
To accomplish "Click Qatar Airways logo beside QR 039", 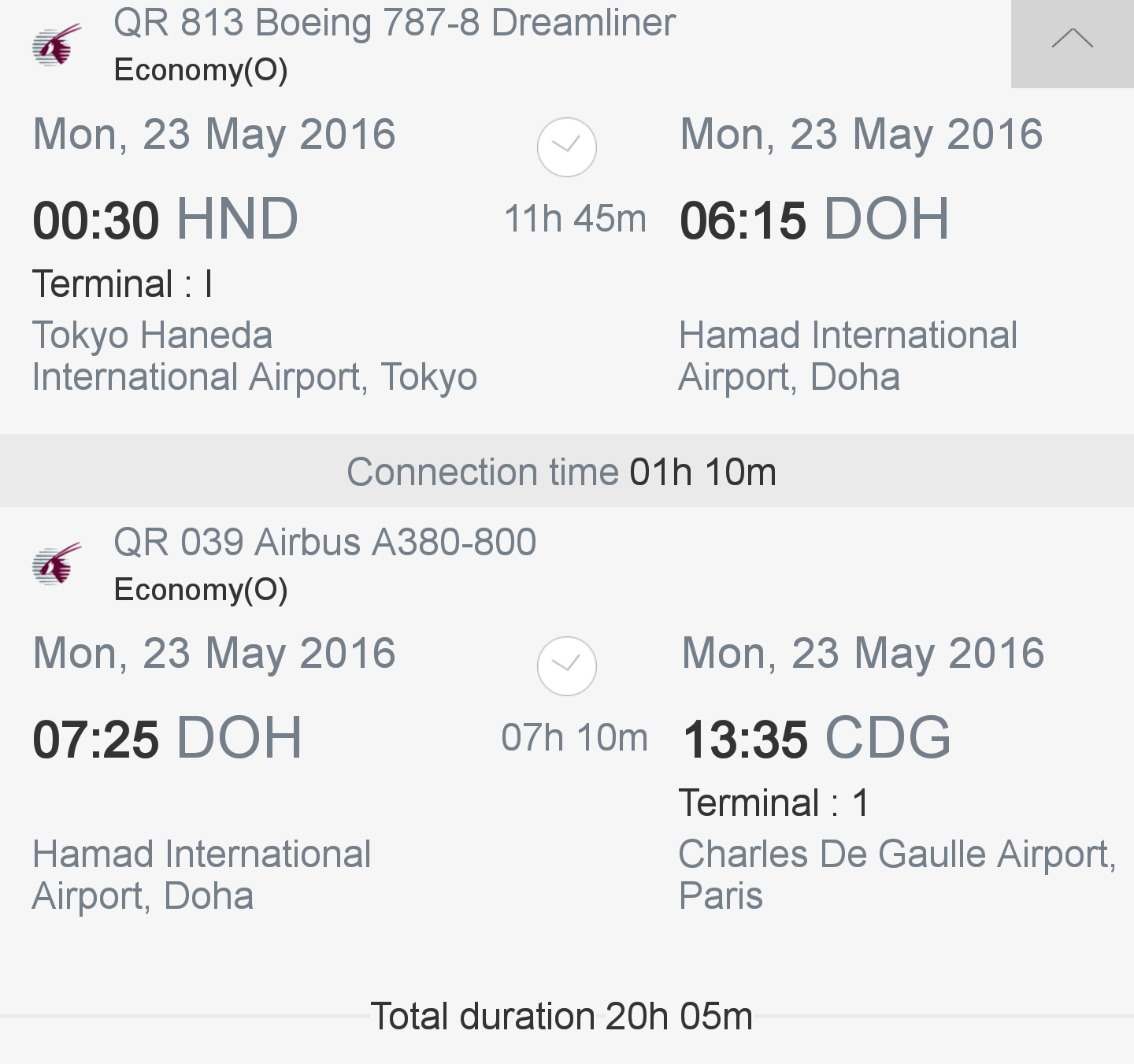I will [x=57, y=564].
